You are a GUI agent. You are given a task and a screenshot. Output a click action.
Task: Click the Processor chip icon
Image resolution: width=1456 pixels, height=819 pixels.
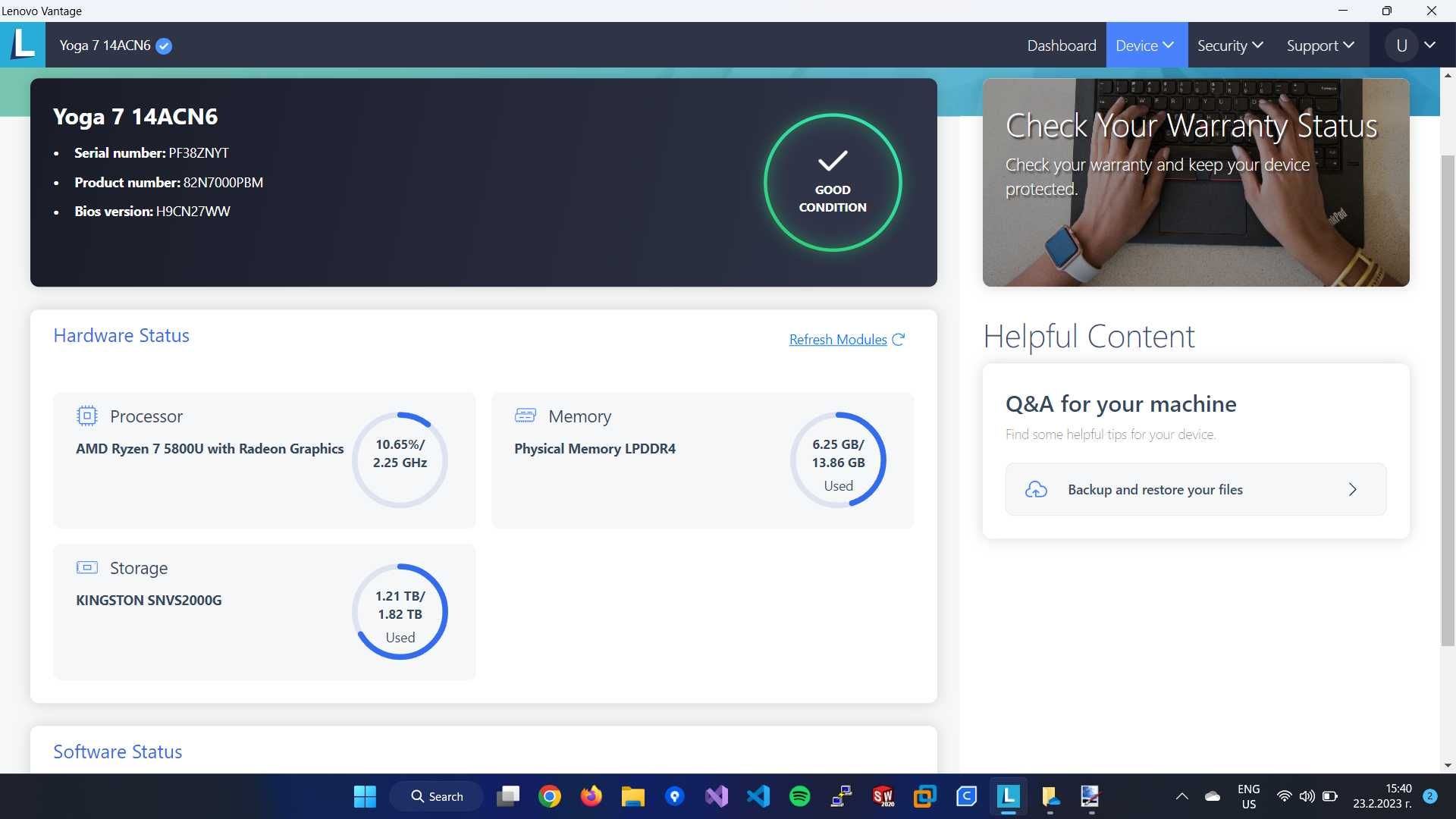(86, 416)
